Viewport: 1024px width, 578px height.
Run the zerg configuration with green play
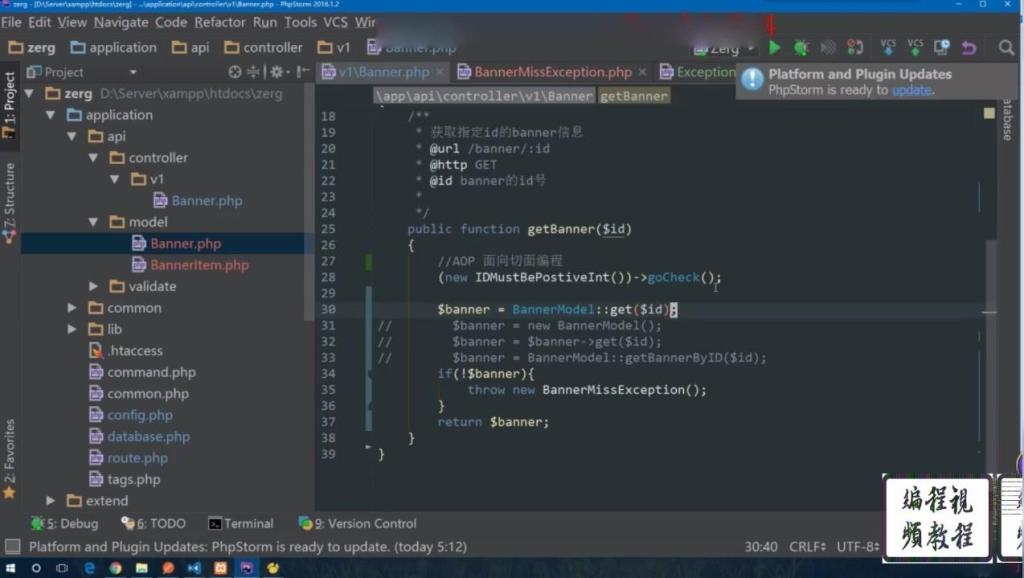pos(775,48)
